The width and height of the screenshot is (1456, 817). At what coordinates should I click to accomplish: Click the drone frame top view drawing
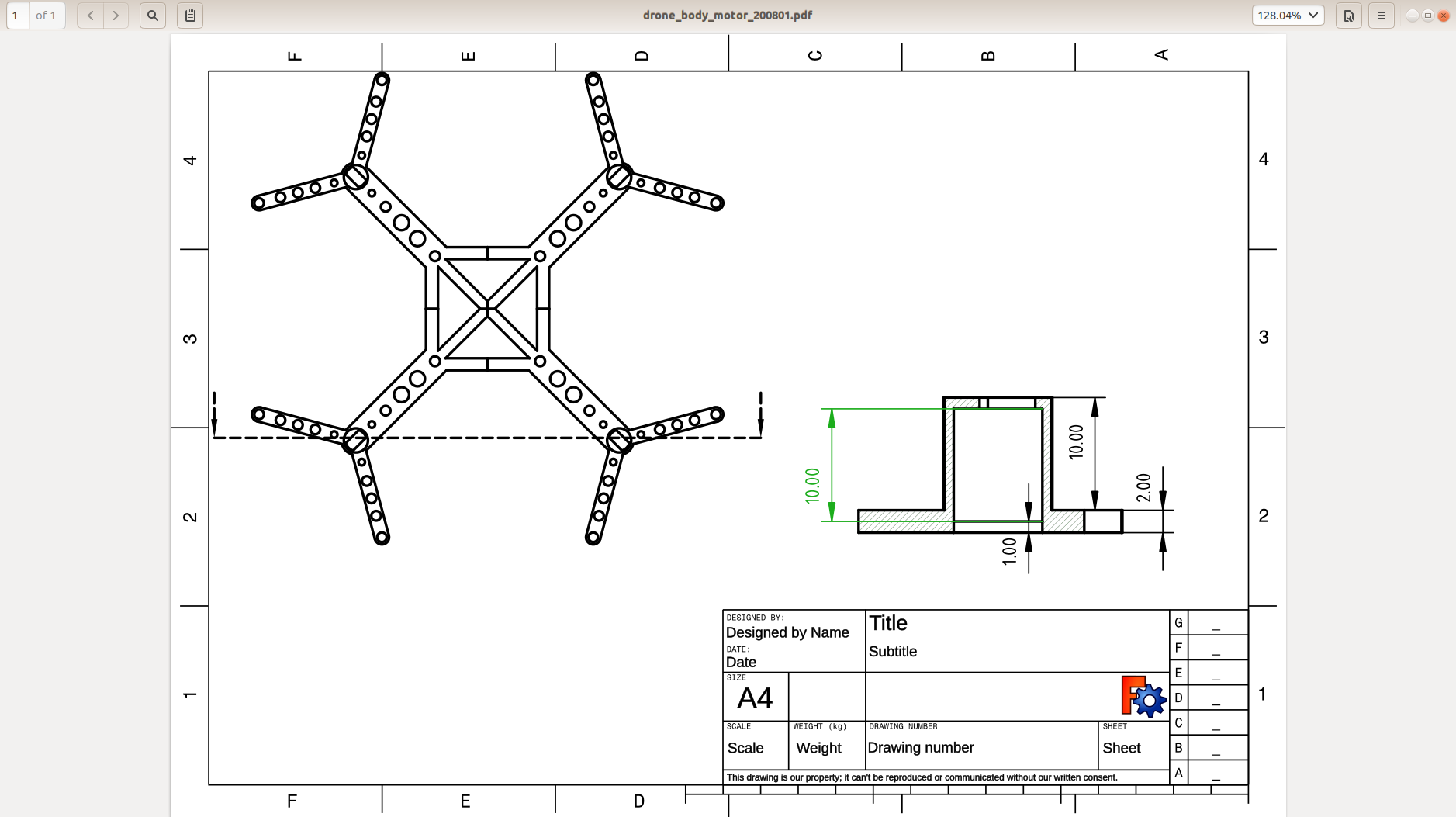pos(487,308)
